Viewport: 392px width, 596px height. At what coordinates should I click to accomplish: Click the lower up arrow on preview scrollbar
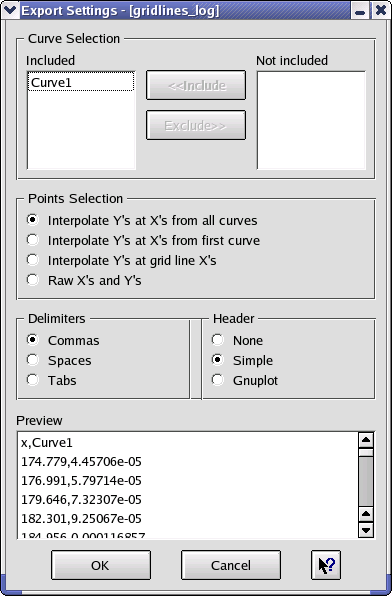pyautogui.click(x=366, y=514)
